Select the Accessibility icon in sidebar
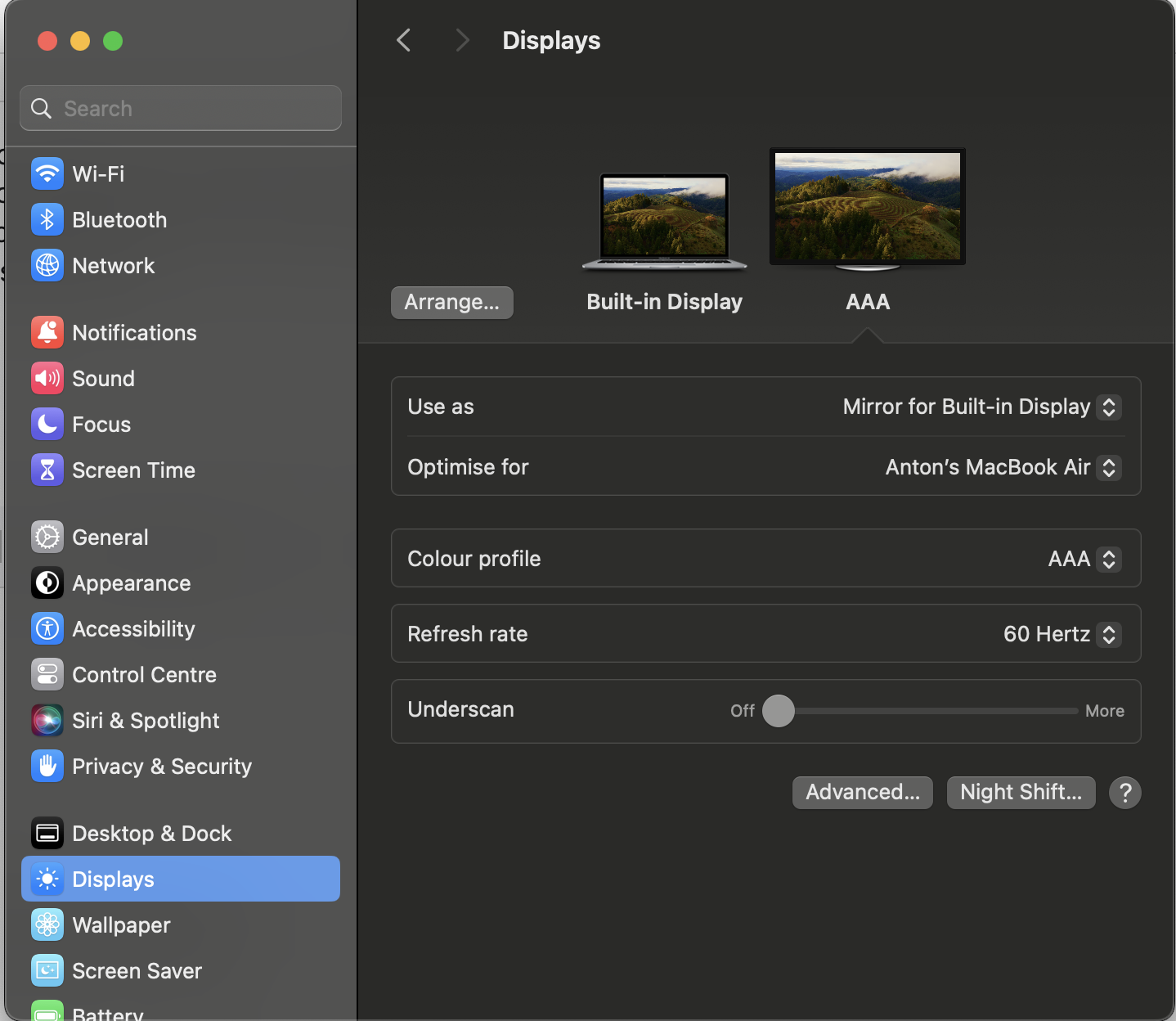 [47, 628]
